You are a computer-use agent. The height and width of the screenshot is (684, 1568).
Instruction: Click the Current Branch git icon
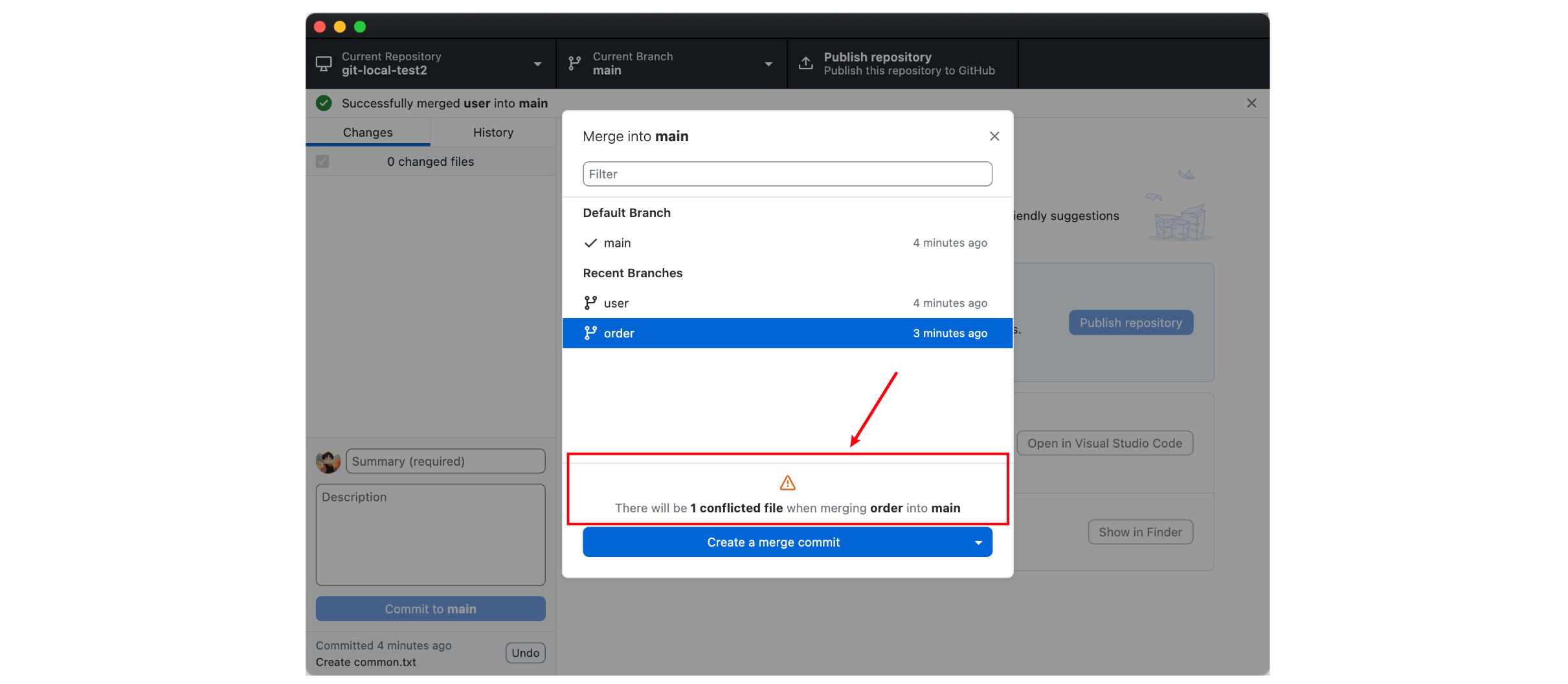[574, 63]
